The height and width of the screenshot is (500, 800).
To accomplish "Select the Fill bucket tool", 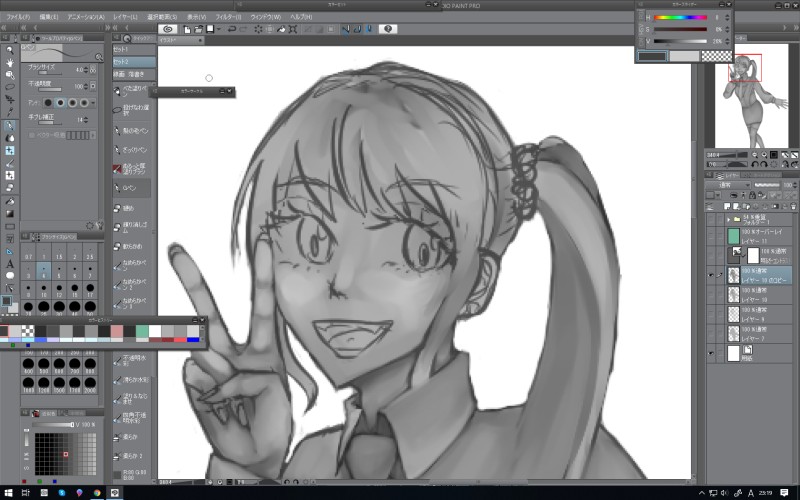I will pos(10,202).
